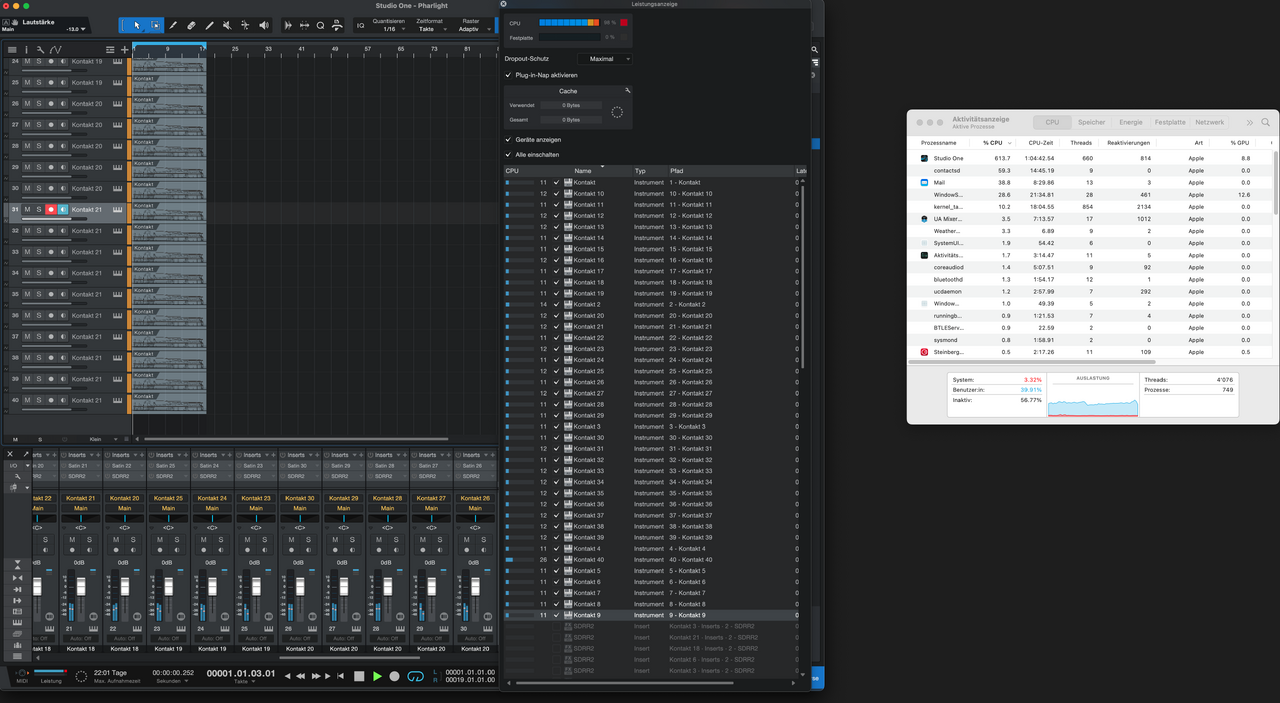1280x703 pixels.
Task: Sort by the 'Threads' column header
Action: (1080, 144)
